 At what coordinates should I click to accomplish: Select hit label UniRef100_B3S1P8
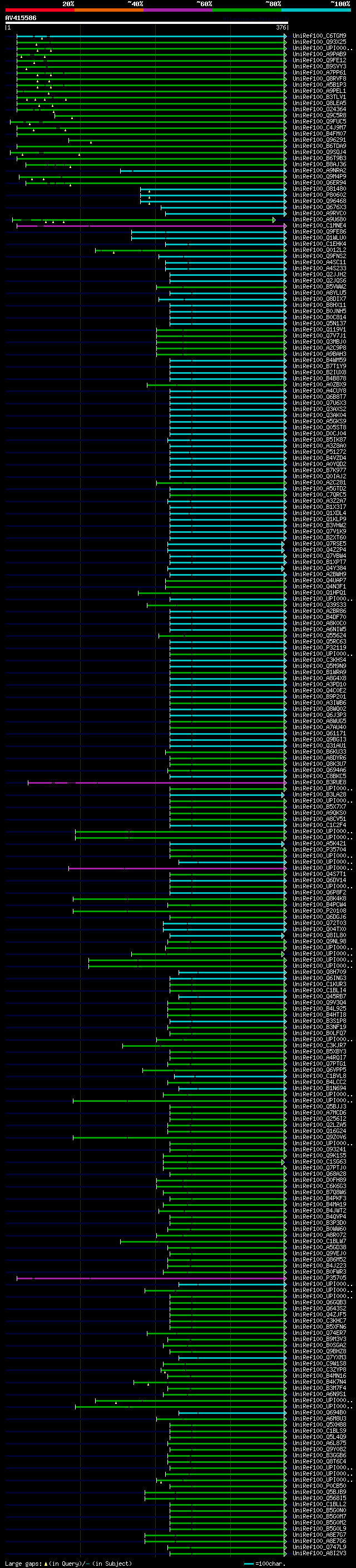[x=319, y=1021]
